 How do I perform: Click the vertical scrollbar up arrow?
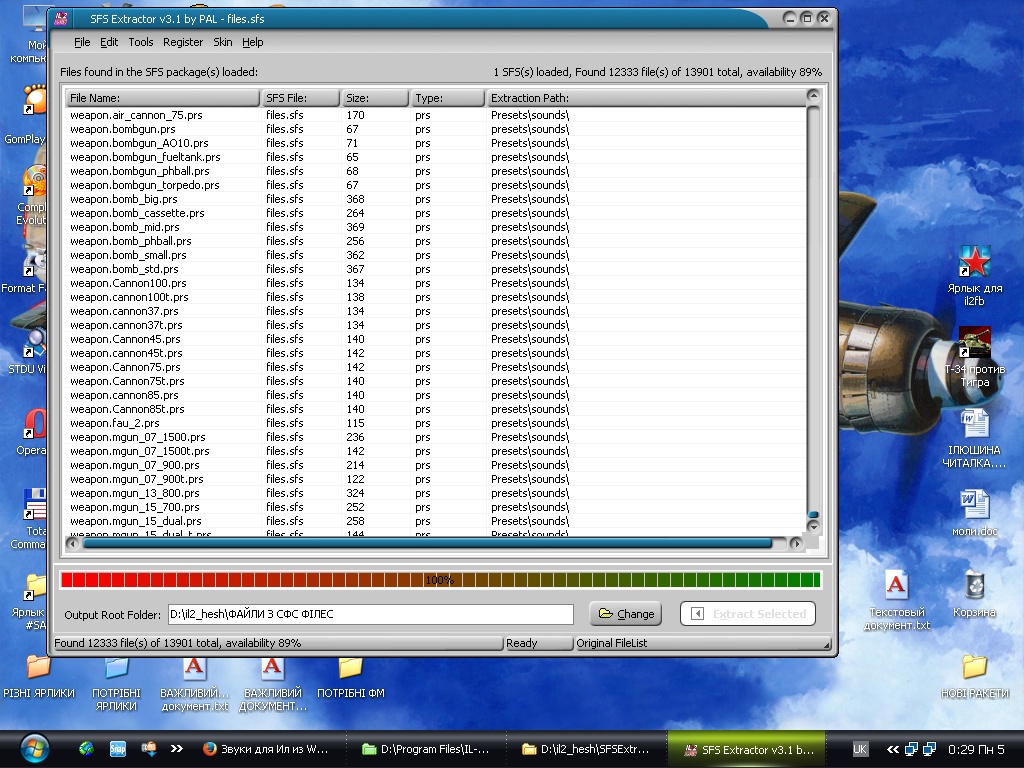[813, 96]
